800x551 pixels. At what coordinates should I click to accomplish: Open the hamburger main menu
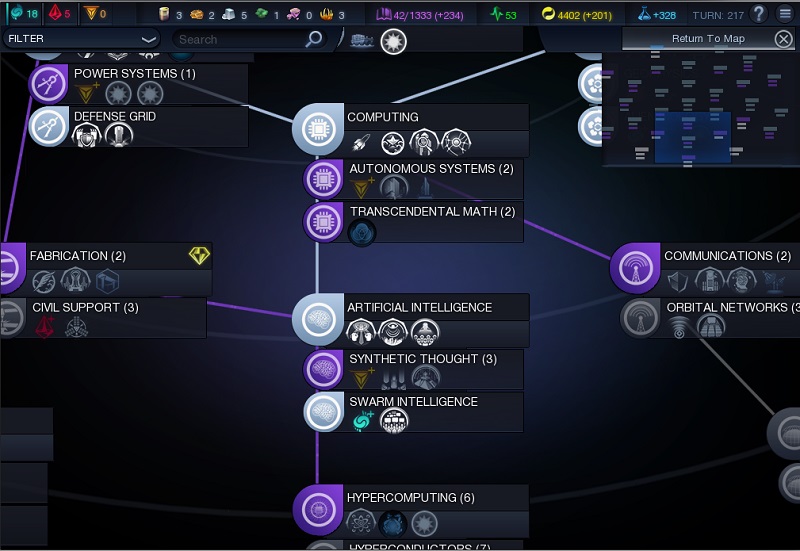(785, 14)
